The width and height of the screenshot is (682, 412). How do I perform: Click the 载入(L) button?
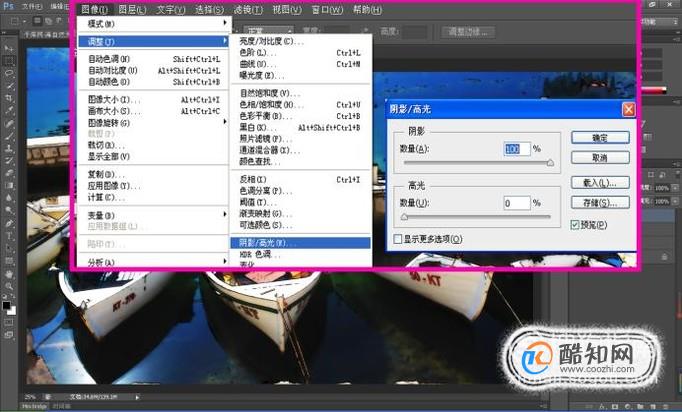[600, 183]
